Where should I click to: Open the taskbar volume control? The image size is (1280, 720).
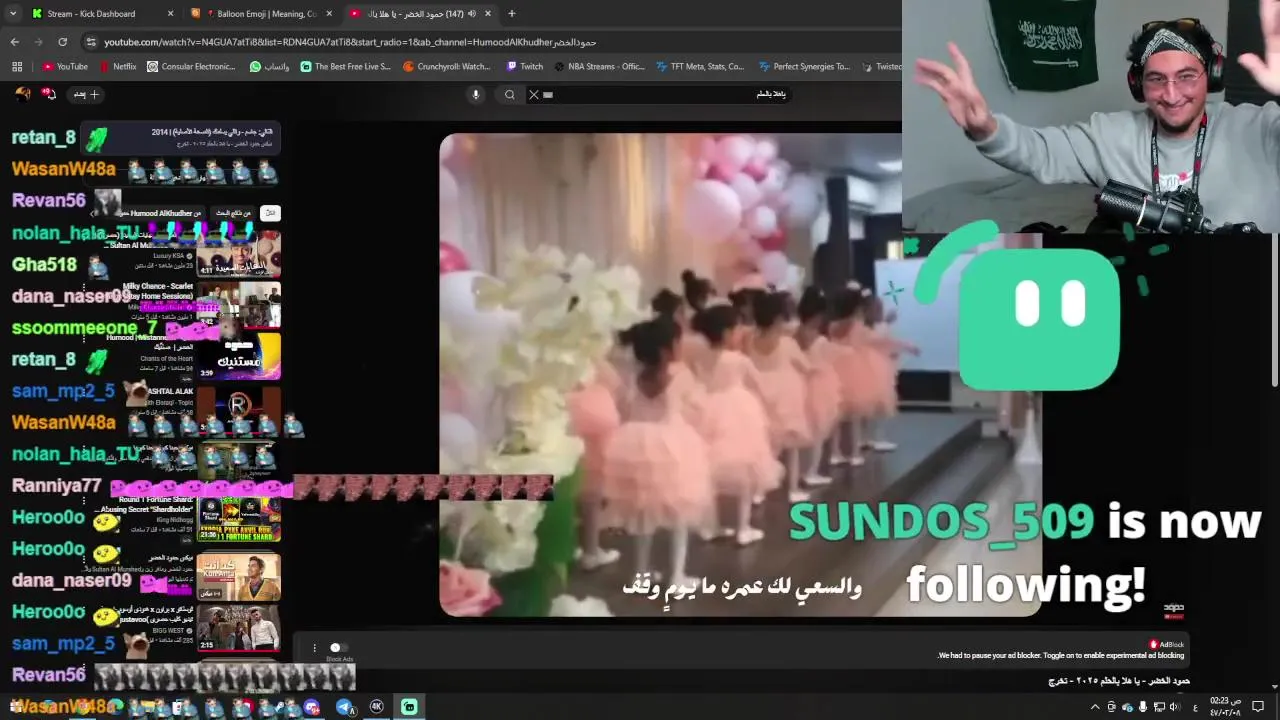1174,707
